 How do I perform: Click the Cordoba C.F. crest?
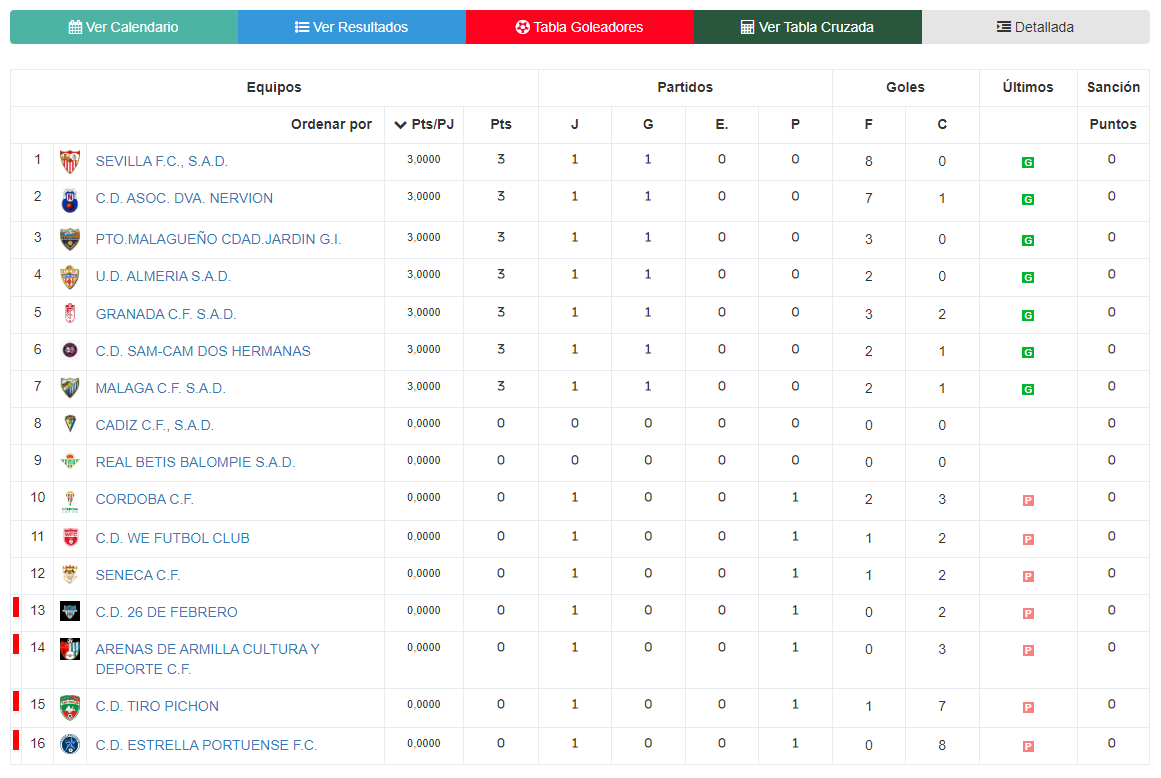point(70,501)
